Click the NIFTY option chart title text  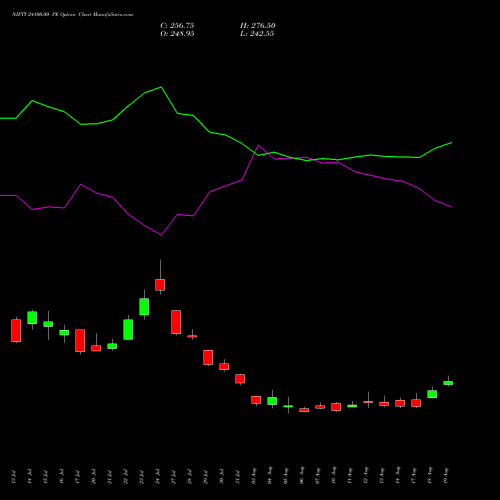(72, 14)
